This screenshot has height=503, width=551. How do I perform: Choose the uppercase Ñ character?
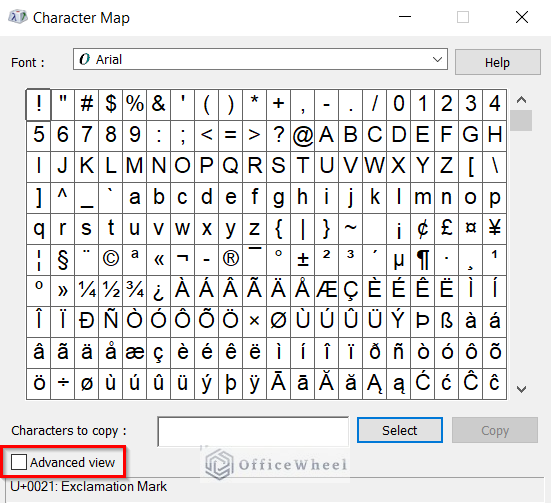tap(111, 322)
